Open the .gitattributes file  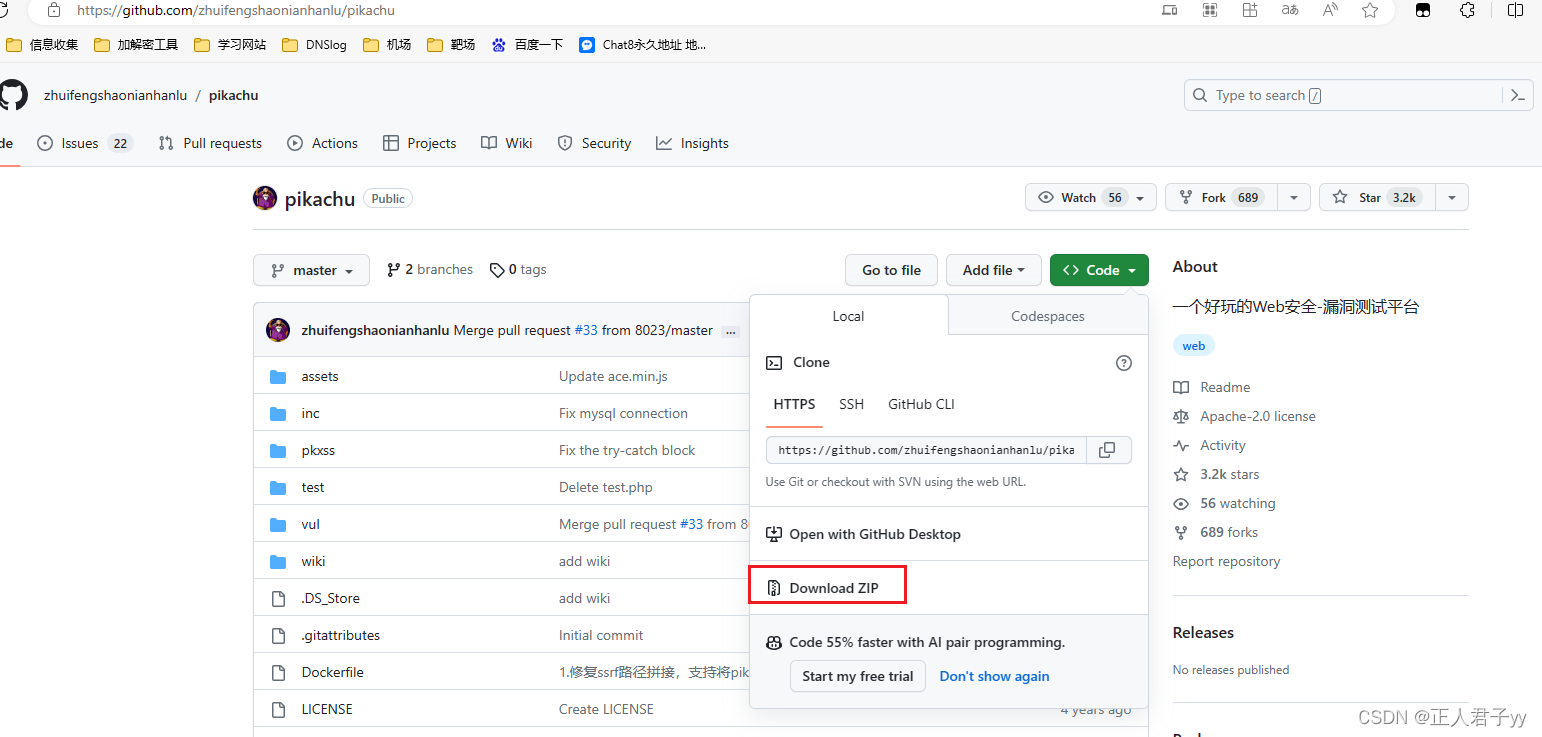340,635
